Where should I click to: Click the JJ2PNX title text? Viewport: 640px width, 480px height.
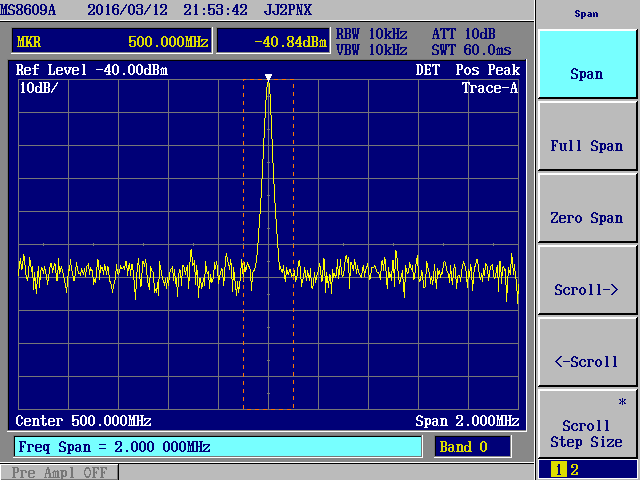tap(288, 10)
